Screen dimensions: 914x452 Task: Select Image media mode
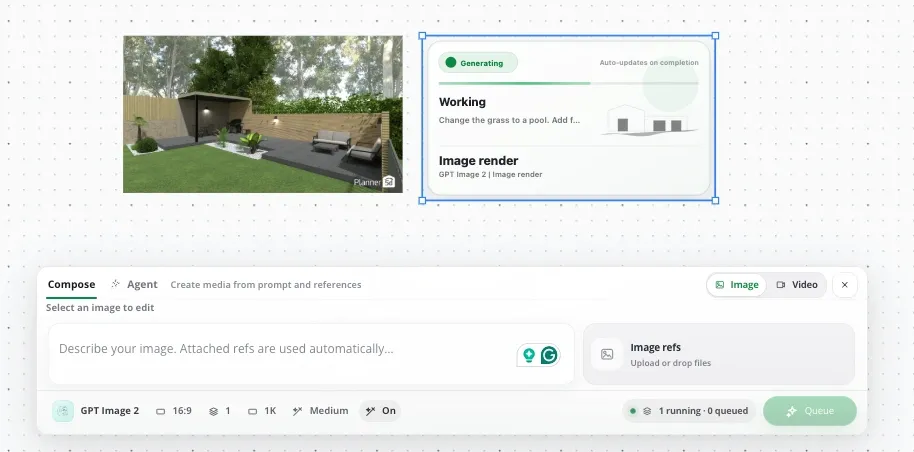coord(737,285)
